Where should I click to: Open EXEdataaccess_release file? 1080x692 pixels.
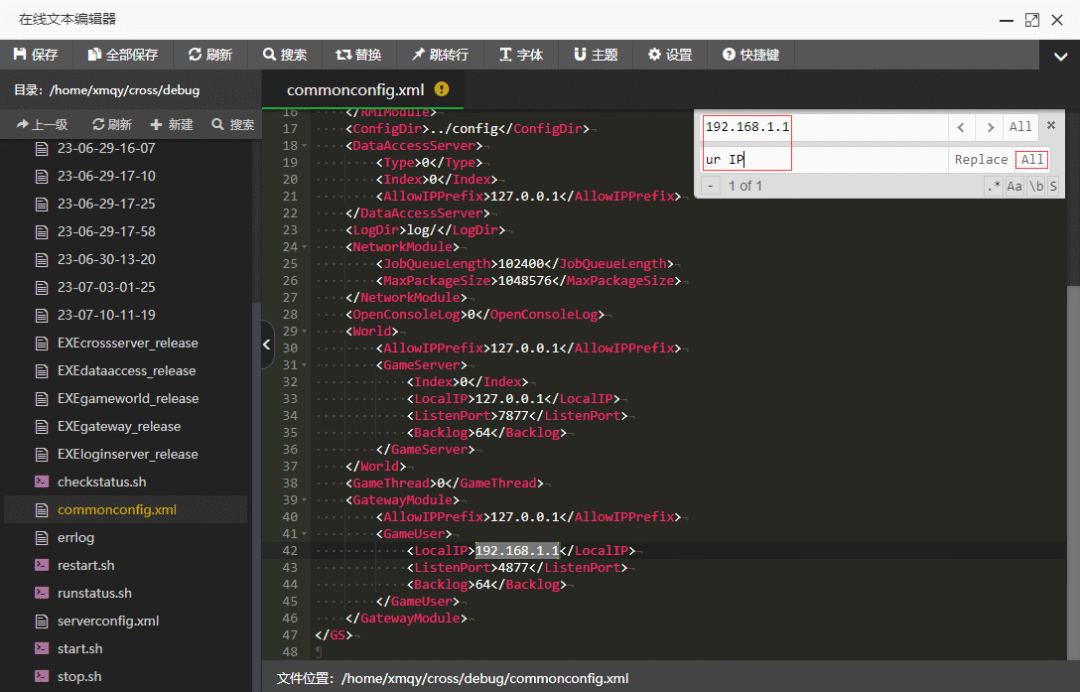[x=125, y=370]
